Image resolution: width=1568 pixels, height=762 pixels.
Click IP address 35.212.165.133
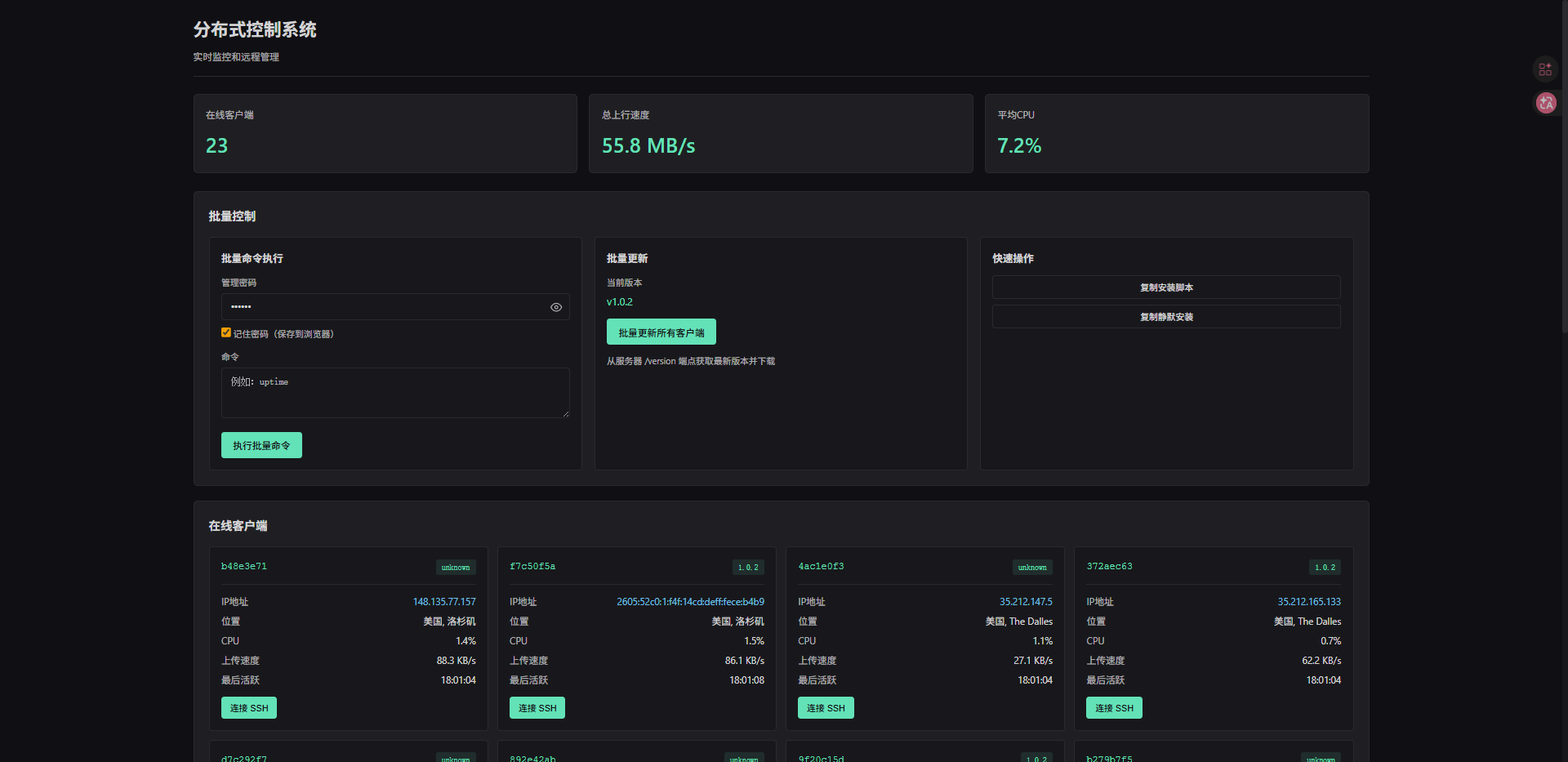point(1309,602)
